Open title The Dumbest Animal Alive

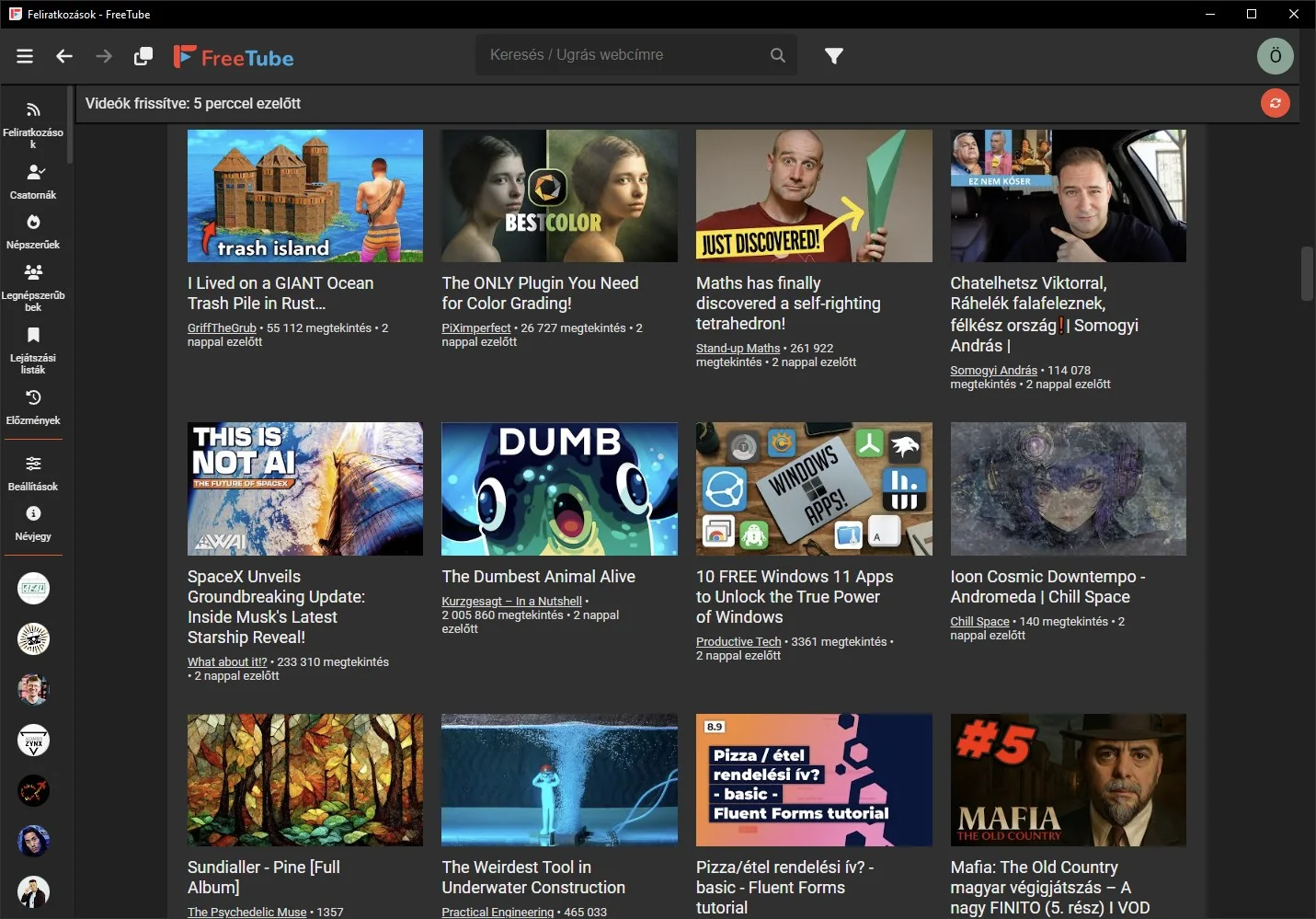[x=538, y=577]
